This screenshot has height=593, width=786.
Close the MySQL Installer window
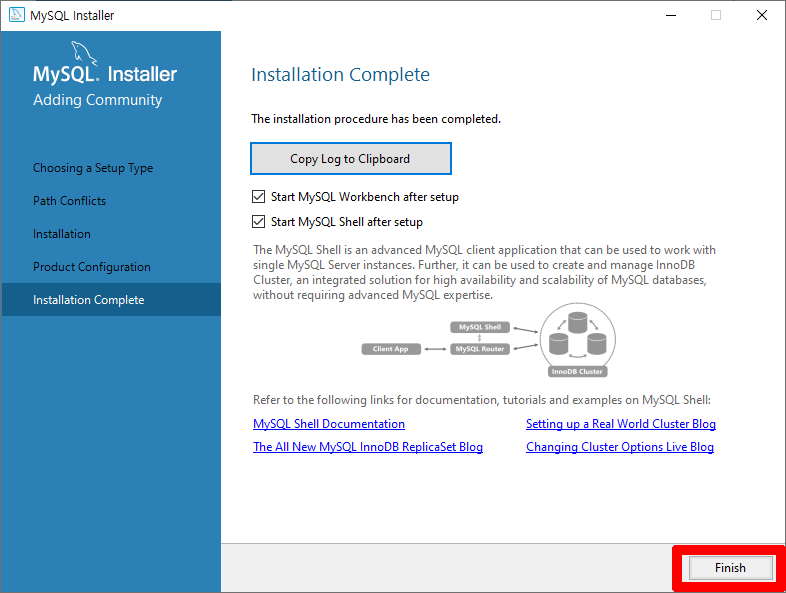click(x=762, y=16)
